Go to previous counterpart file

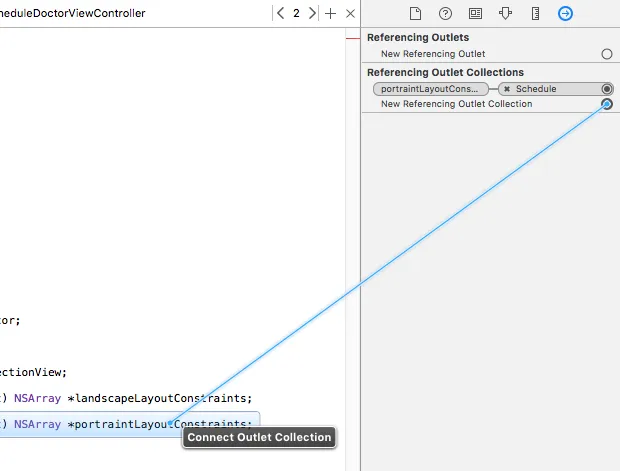(x=280, y=13)
